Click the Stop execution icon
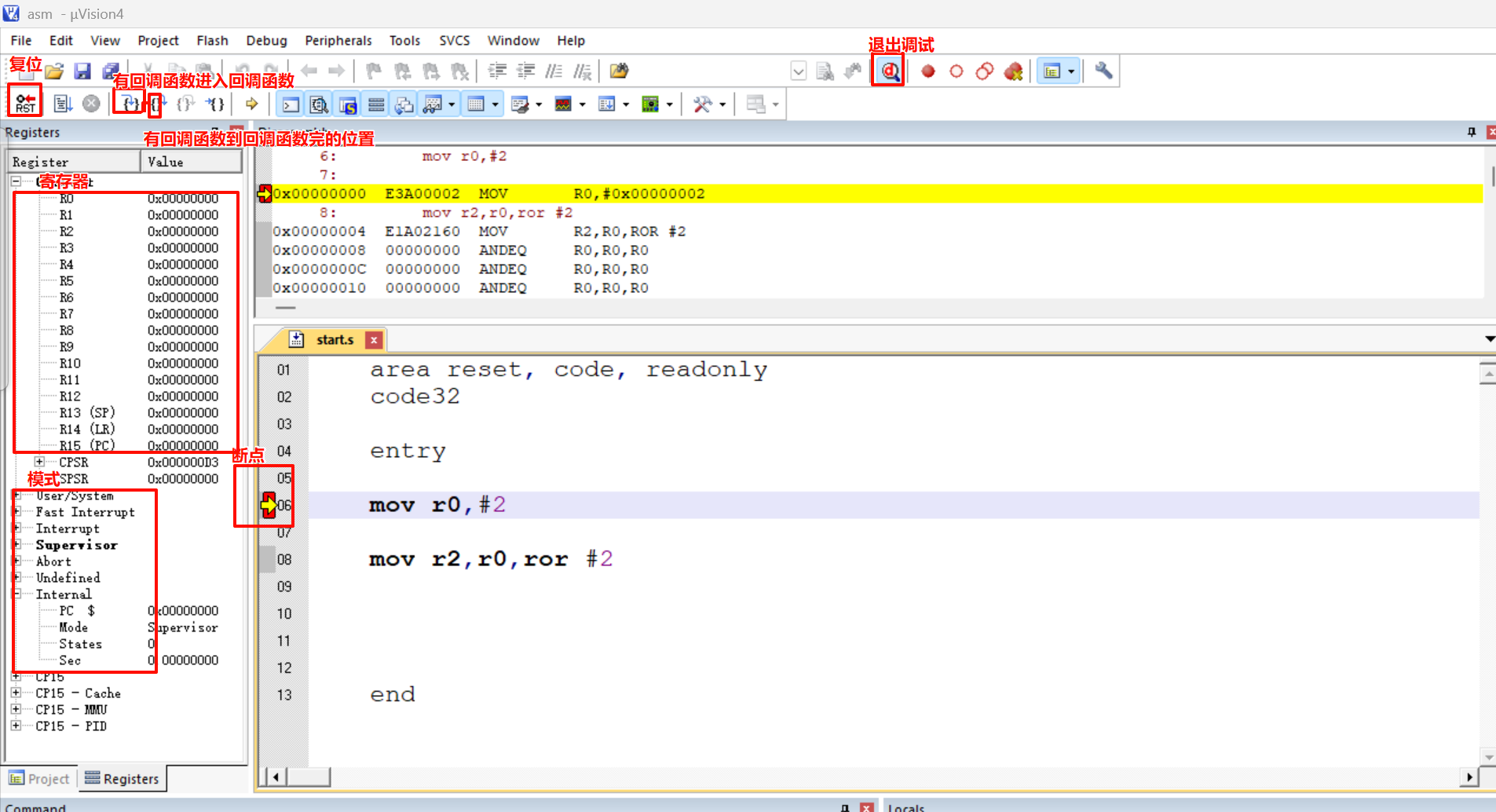Screen dimensions: 1496x812 coord(92,104)
